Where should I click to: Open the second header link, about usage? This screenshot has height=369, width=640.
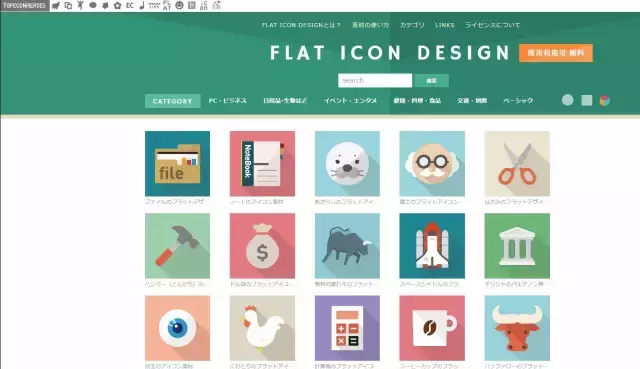(x=371, y=25)
